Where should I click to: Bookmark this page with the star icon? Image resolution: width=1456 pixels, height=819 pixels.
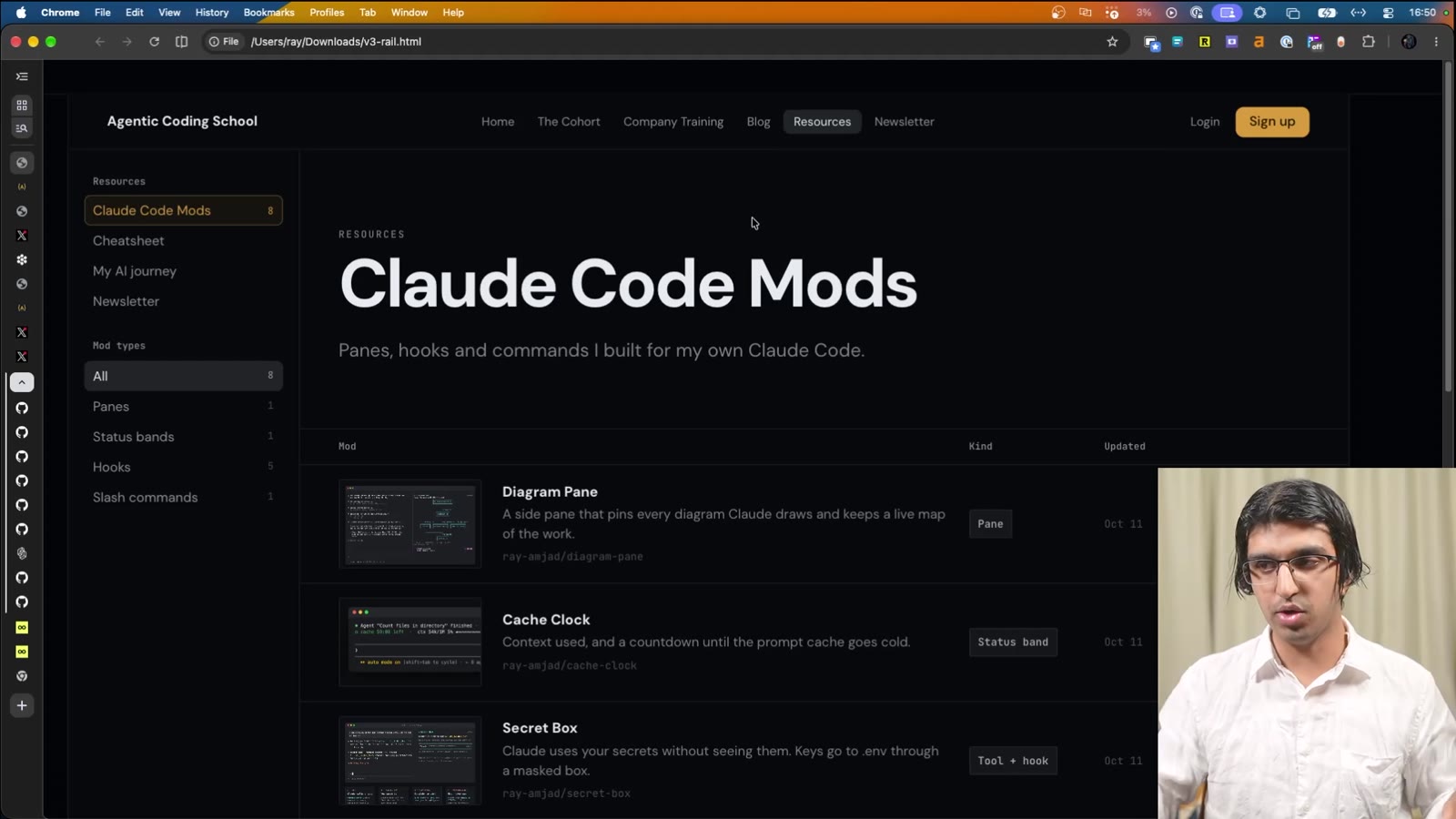1112,42
